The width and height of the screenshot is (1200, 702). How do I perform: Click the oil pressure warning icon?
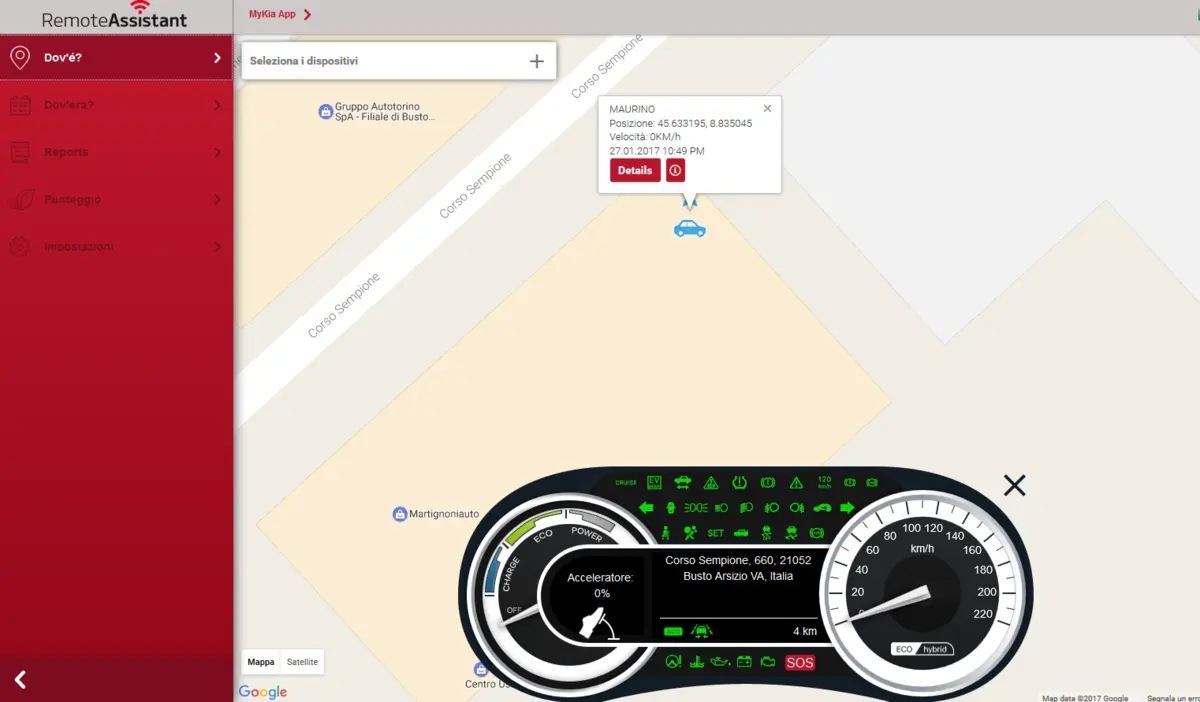click(720, 662)
